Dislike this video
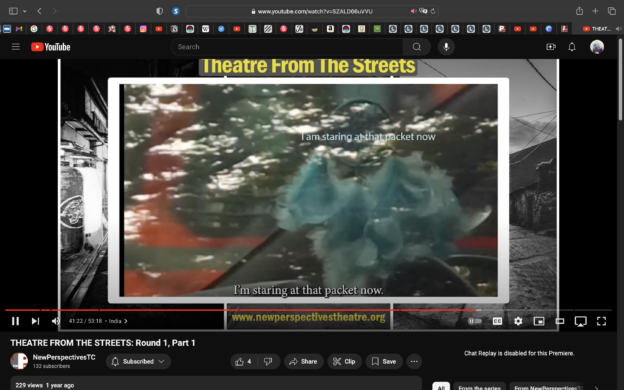The image size is (624, 390). (x=269, y=361)
